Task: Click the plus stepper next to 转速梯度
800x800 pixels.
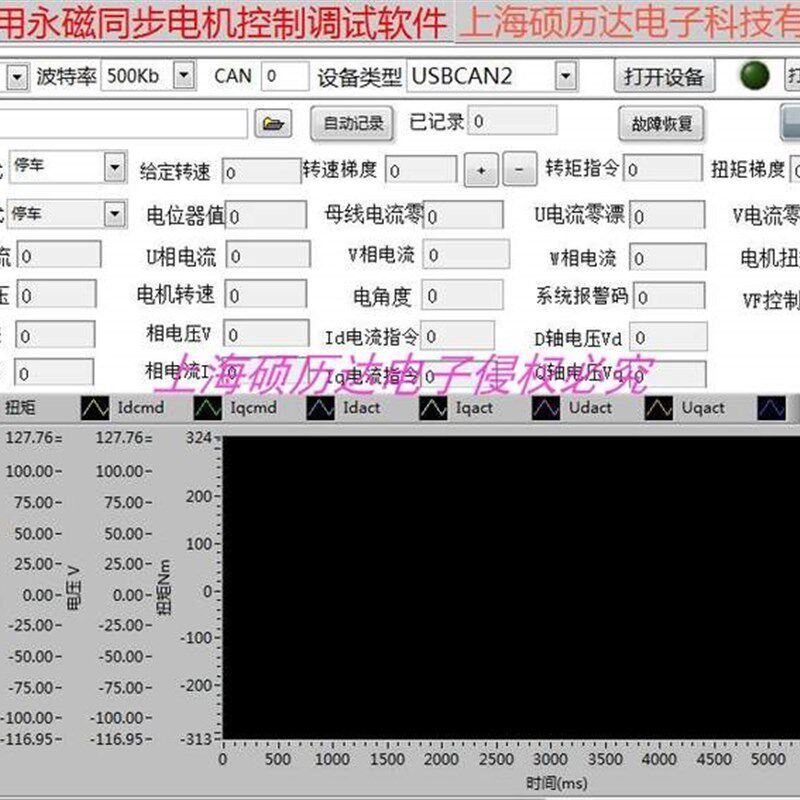Action: click(480, 168)
